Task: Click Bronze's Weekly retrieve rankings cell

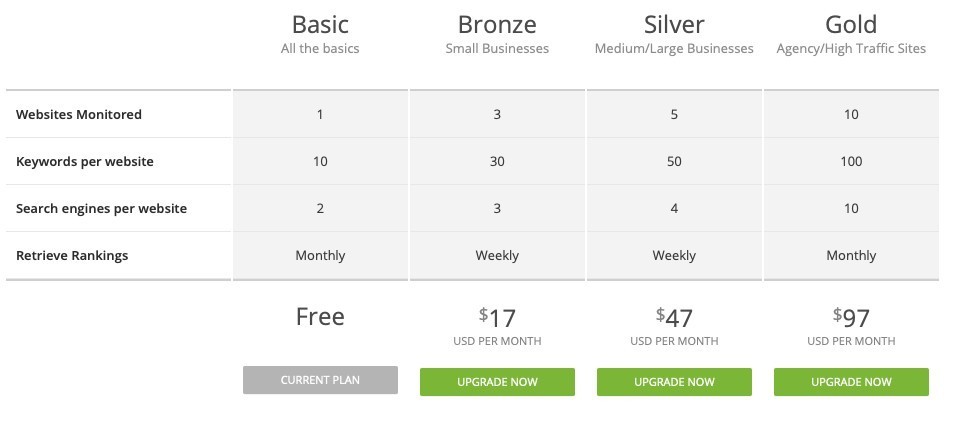Action: (x=497, y=255)
